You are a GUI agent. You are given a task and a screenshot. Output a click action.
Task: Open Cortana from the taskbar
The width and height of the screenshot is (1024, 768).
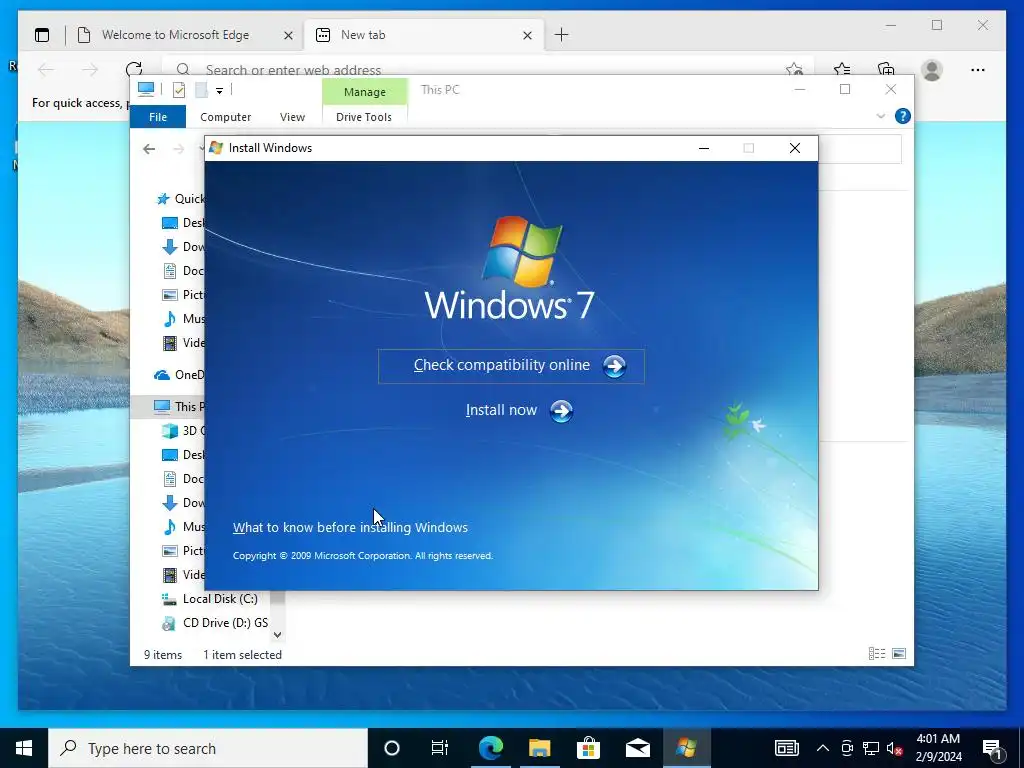click(x=392, y=748)
